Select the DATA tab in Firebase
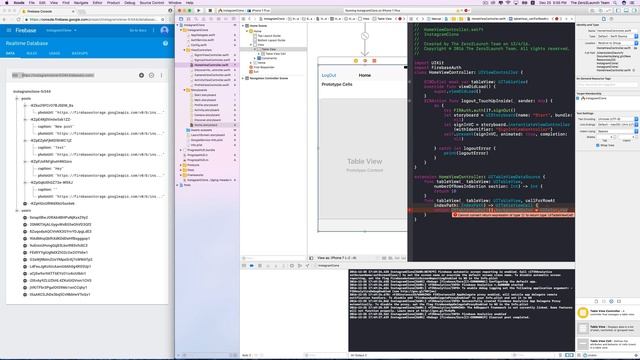The width and height of the screenshot is (640, 360). coord(10,53)
